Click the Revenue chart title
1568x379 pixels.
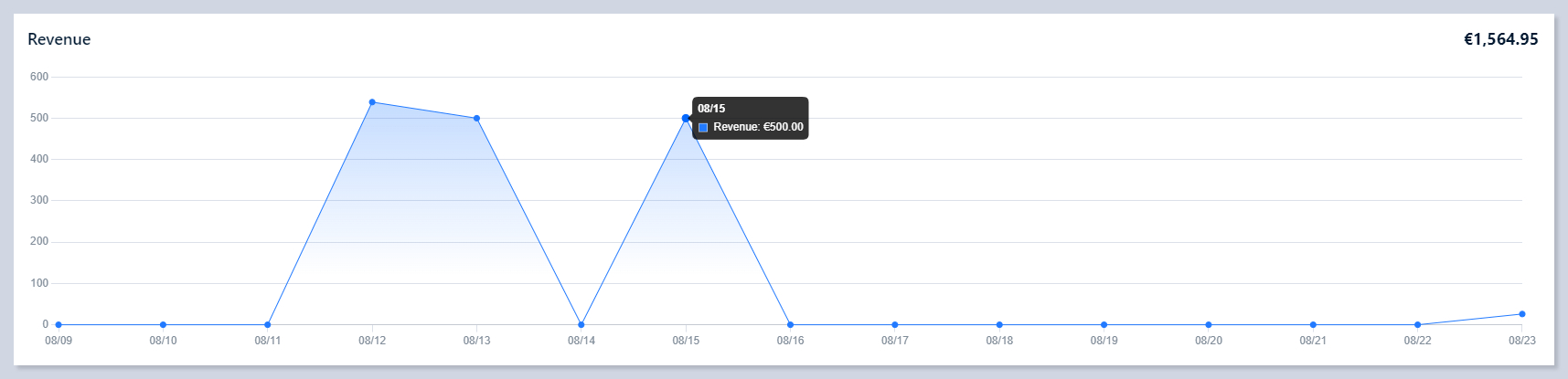tap(59, 39)
